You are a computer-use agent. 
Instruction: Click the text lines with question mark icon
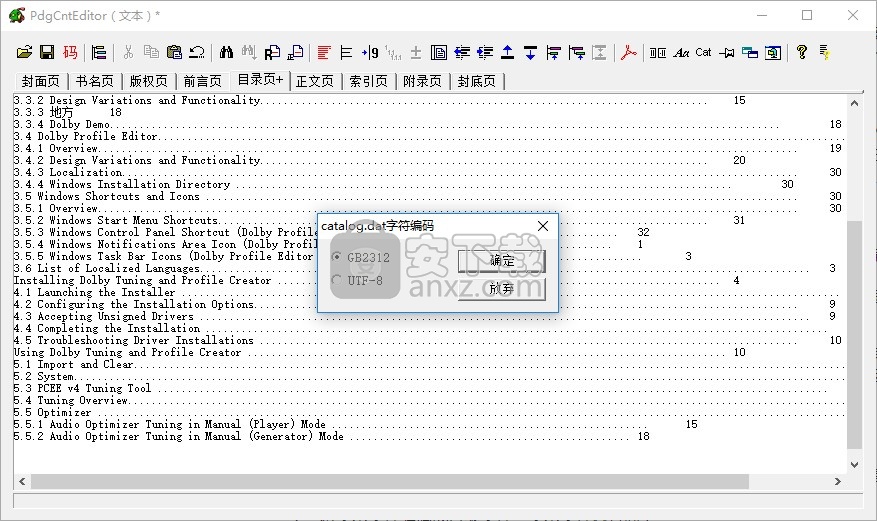(824, 53)
